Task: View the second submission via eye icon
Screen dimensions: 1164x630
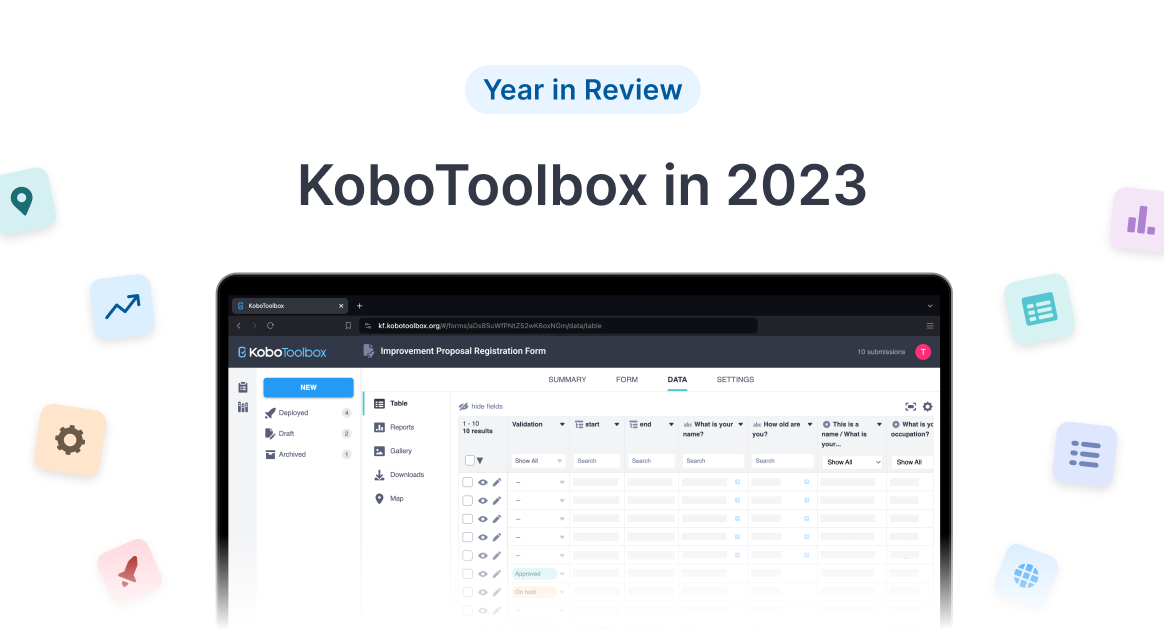Action: [x=483, y=501]
